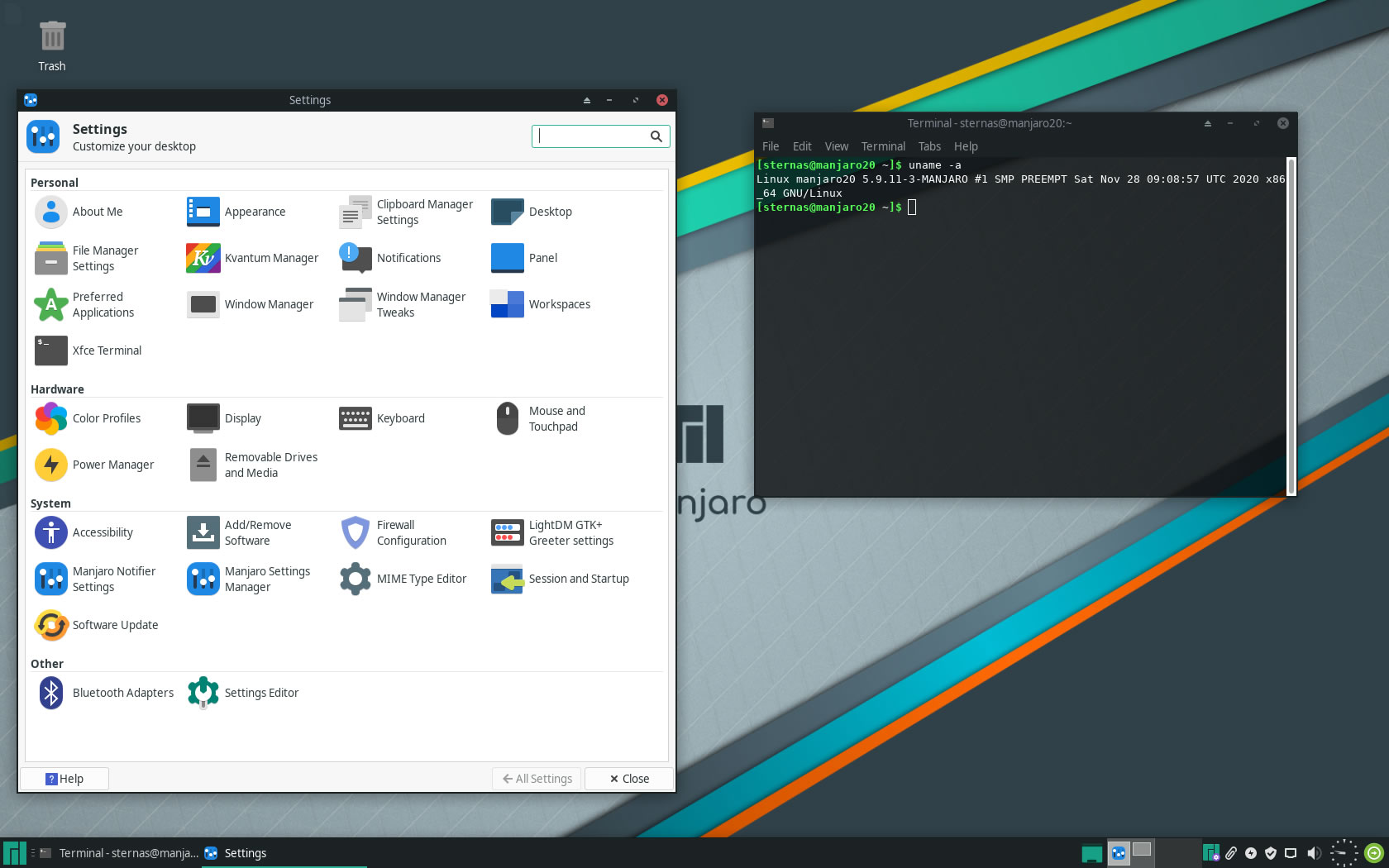Open Accessibility settings

coord(84,532)
